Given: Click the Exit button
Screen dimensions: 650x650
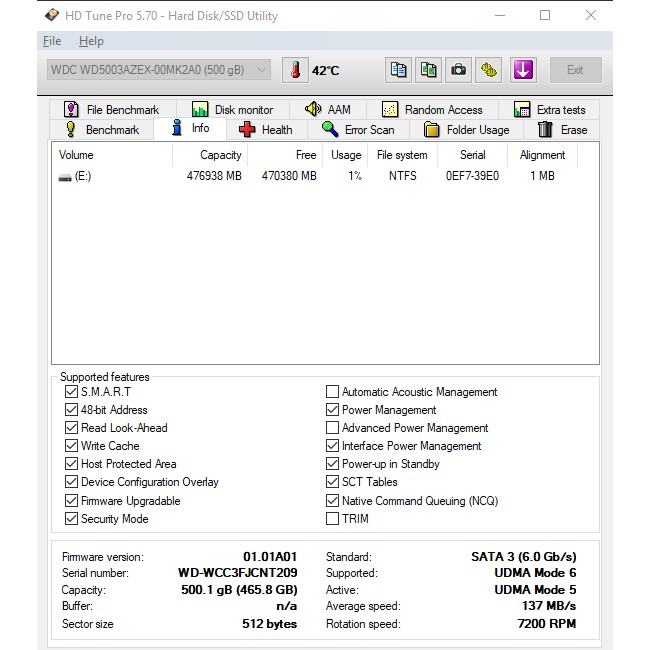Looking at the screenshot, I should pos(575,70).
